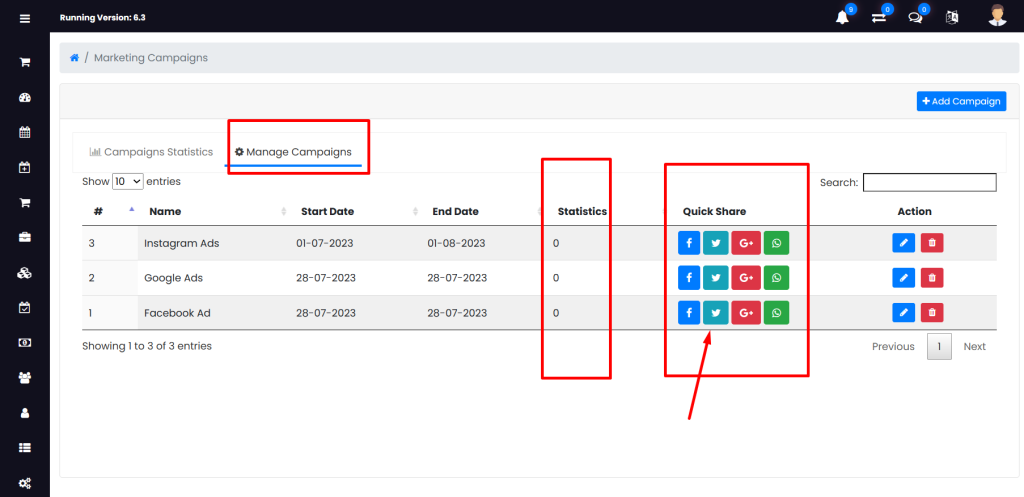Open the list sidebar icon

point(25,448)
